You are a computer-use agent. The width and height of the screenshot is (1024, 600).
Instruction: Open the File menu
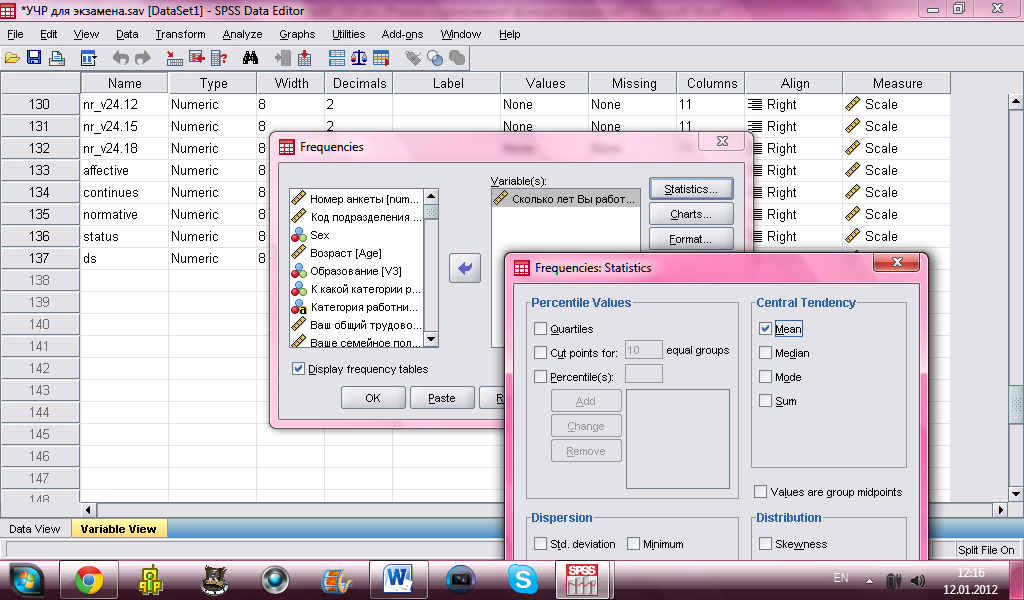click(15, 34)
